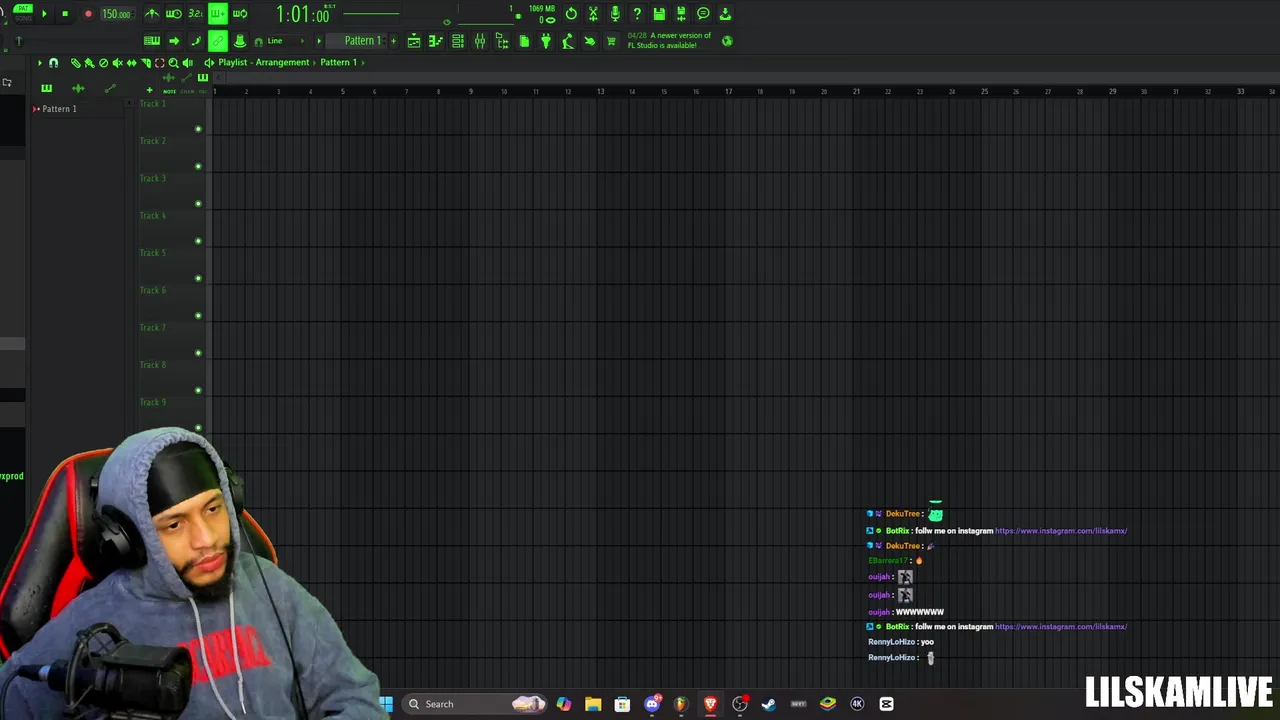The width and height of the screenshot is (1280, 720).
Task: Stop playback with the Stop button
Action: click(x=65, y=14)
